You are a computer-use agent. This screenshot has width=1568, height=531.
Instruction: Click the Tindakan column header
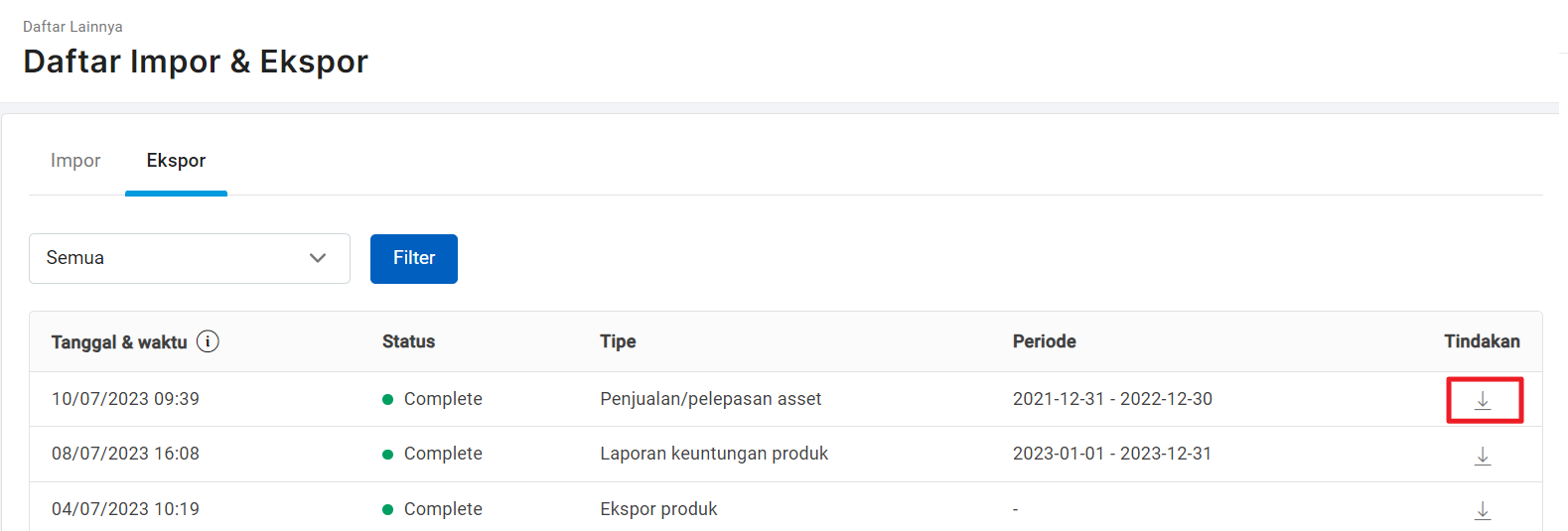(1481, 341)
